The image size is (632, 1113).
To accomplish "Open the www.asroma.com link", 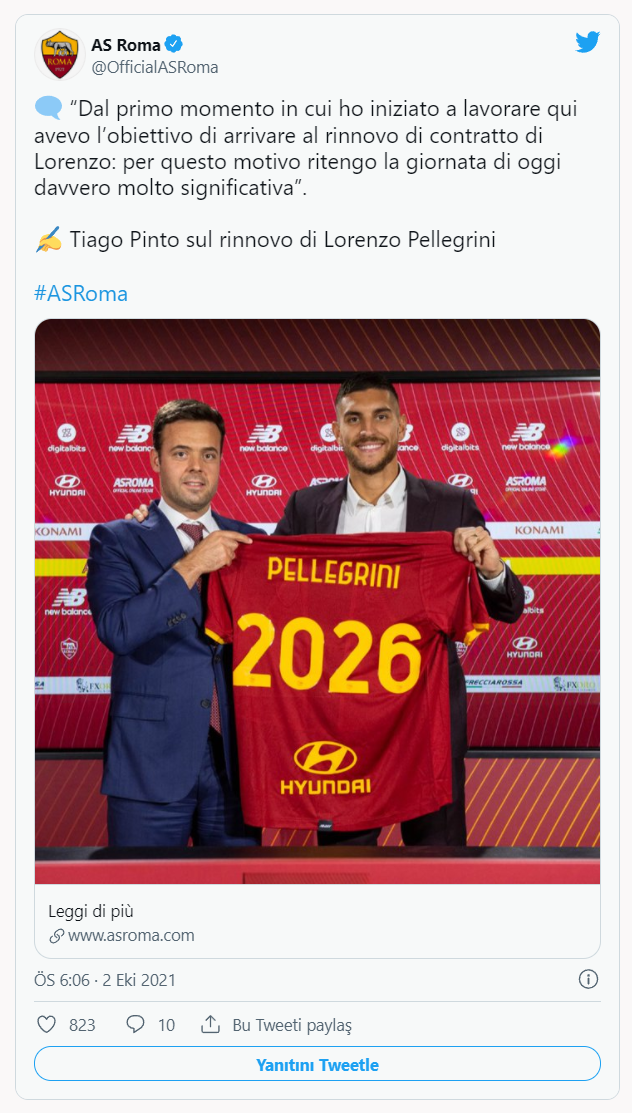I will (131, 936).
